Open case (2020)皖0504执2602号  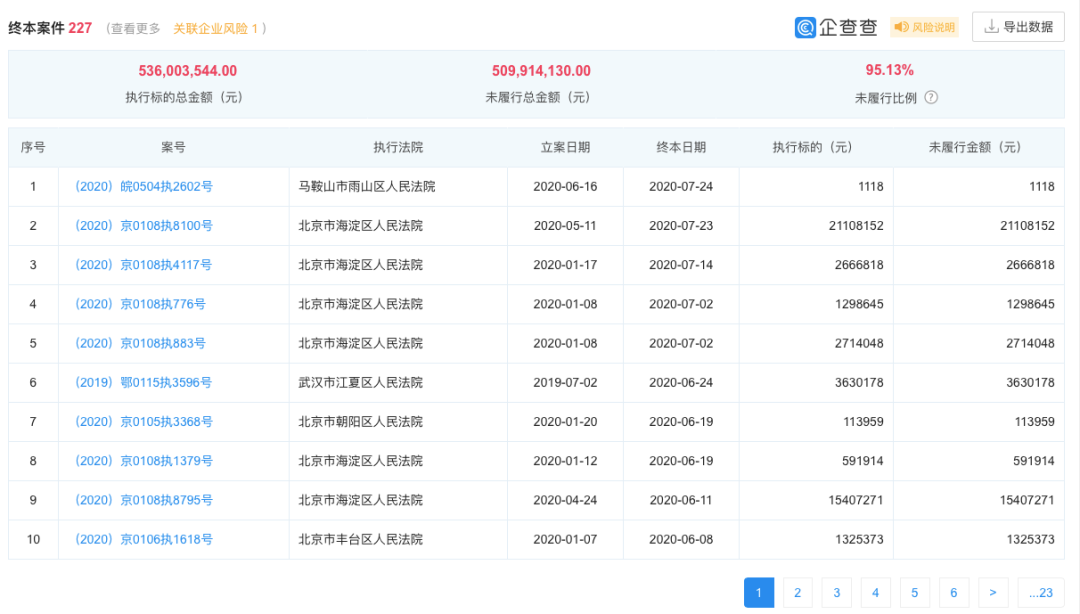(x=142, y=187)
